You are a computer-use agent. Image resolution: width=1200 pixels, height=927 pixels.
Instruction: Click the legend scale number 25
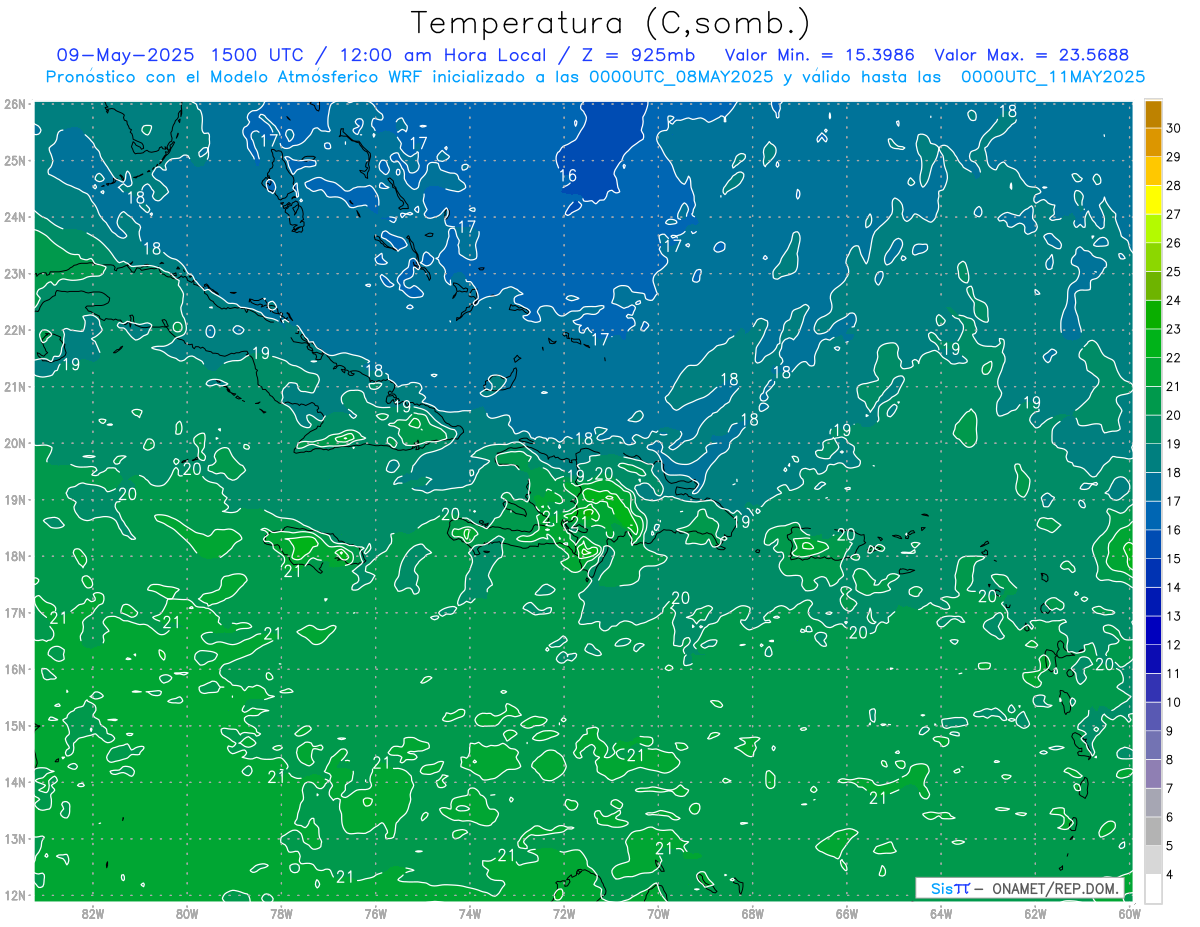coord(1173,272)
